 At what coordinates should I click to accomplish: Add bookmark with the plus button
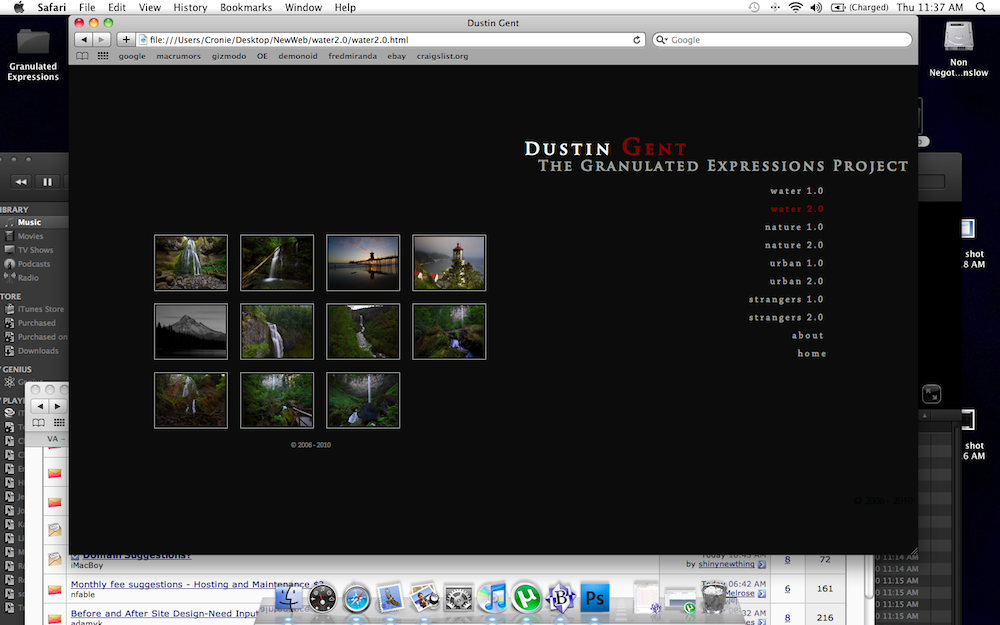click(126, 40)
